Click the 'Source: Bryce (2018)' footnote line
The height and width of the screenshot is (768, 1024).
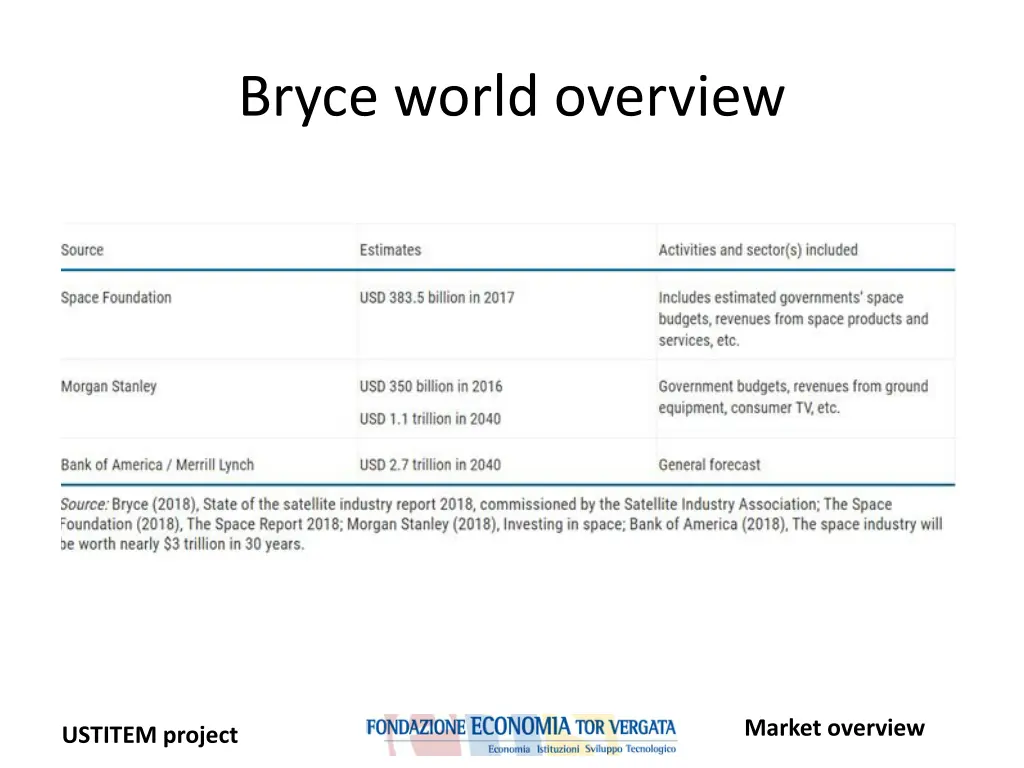point(476,505)
